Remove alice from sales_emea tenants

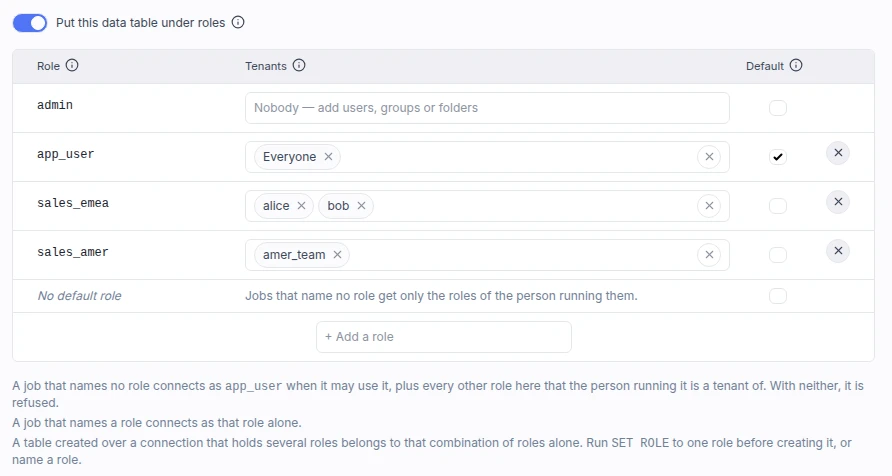coord(302,206)
